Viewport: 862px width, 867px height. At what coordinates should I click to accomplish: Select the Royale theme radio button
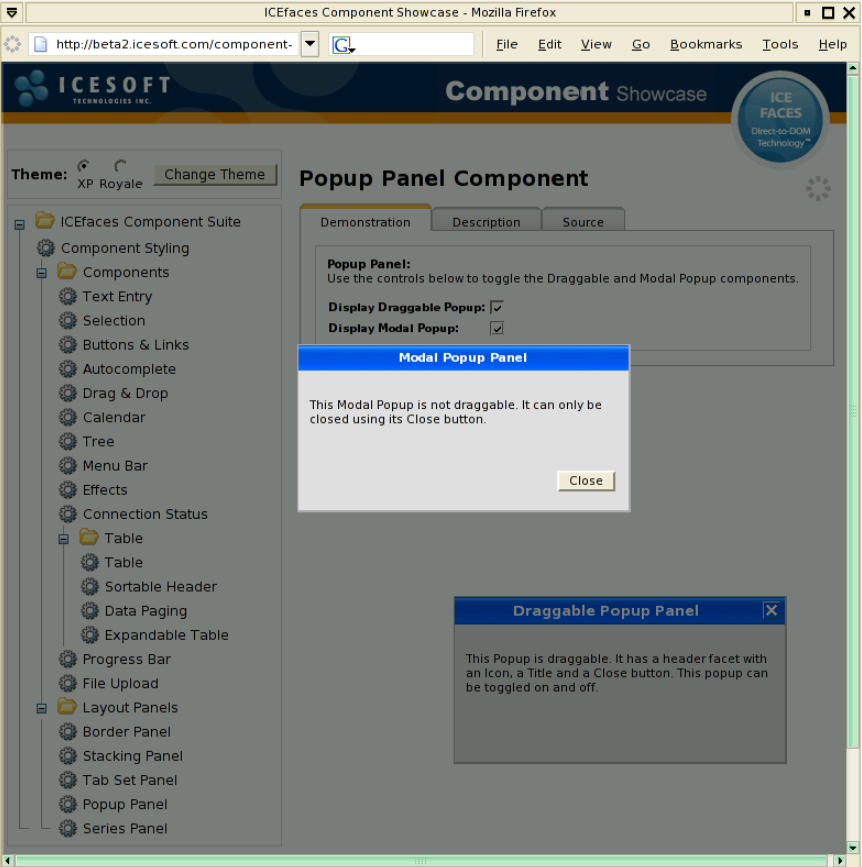click(x=120, y=166)
